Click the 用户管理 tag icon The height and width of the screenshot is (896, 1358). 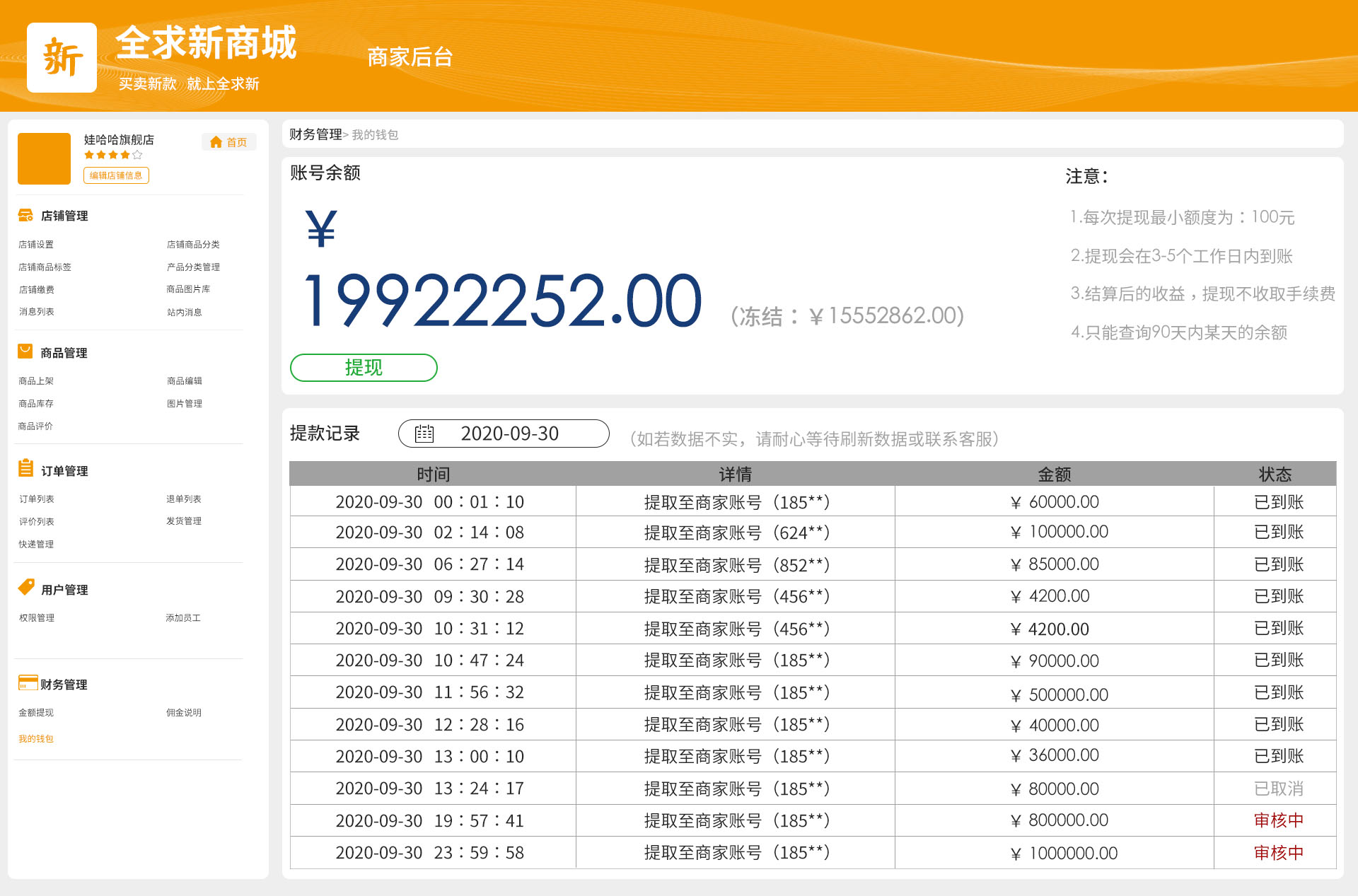tap(26, 586)
